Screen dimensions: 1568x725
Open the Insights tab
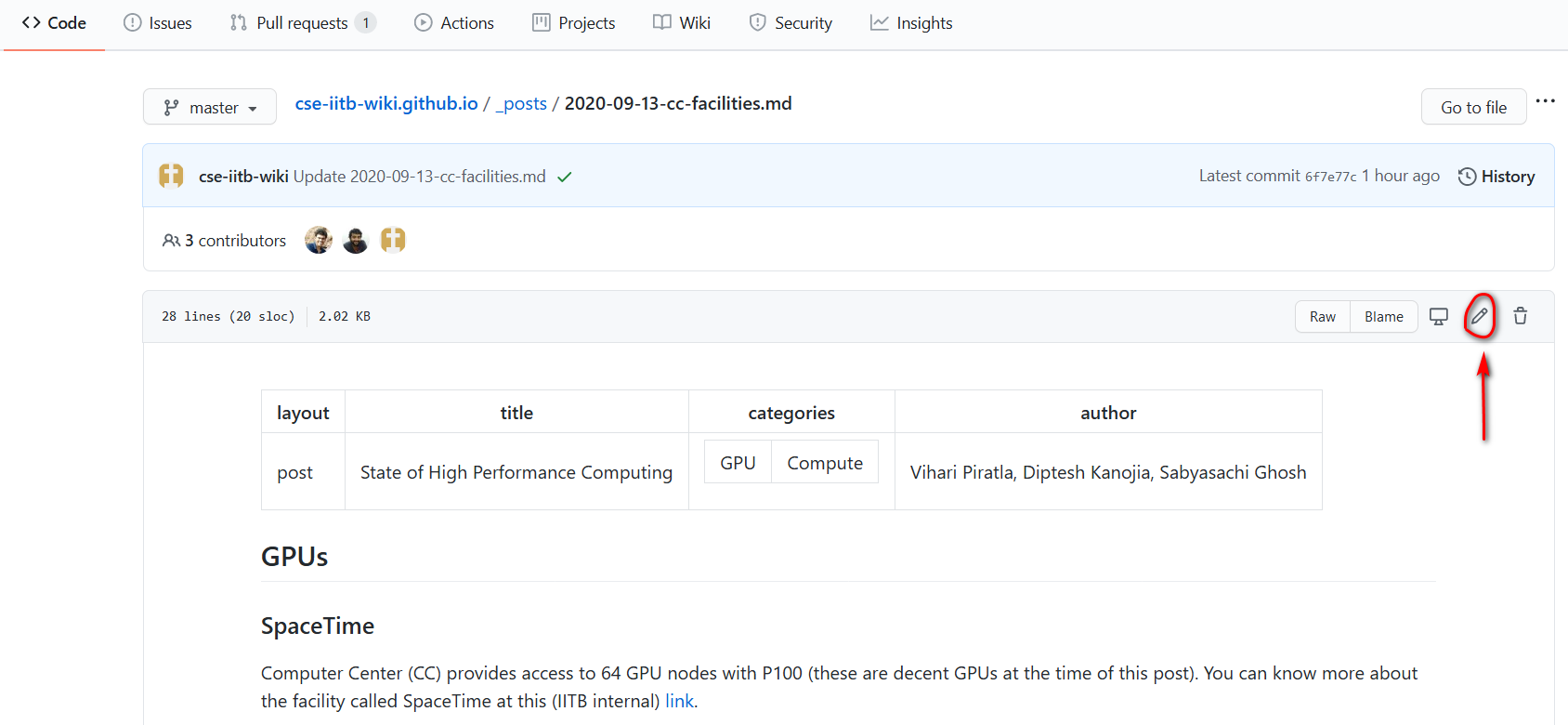coord(911,23)
